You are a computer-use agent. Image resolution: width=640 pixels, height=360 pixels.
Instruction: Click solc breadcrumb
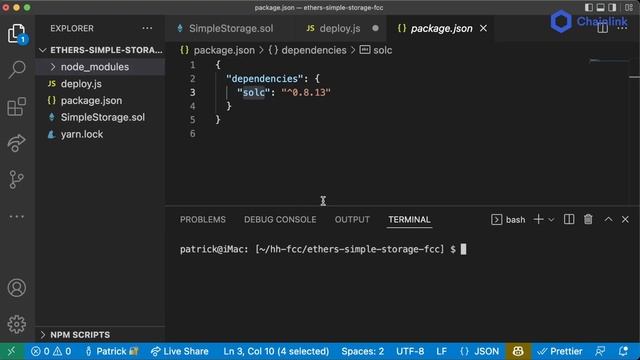click(382, 50)
